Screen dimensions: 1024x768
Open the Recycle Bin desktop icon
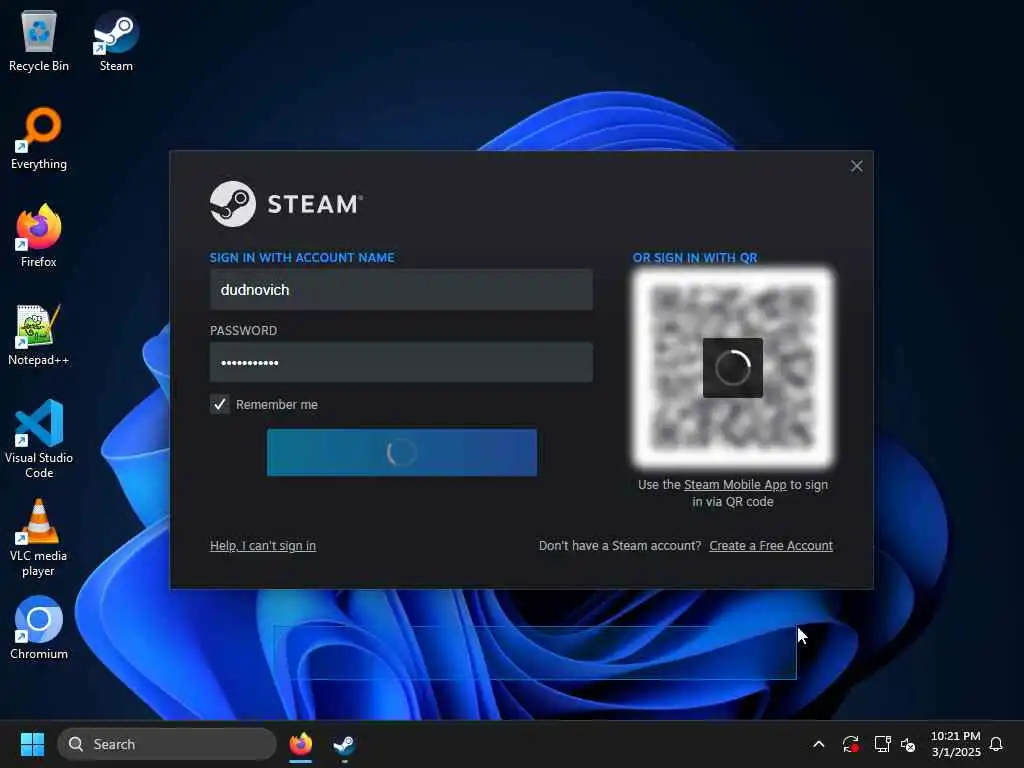click(39, 40)
